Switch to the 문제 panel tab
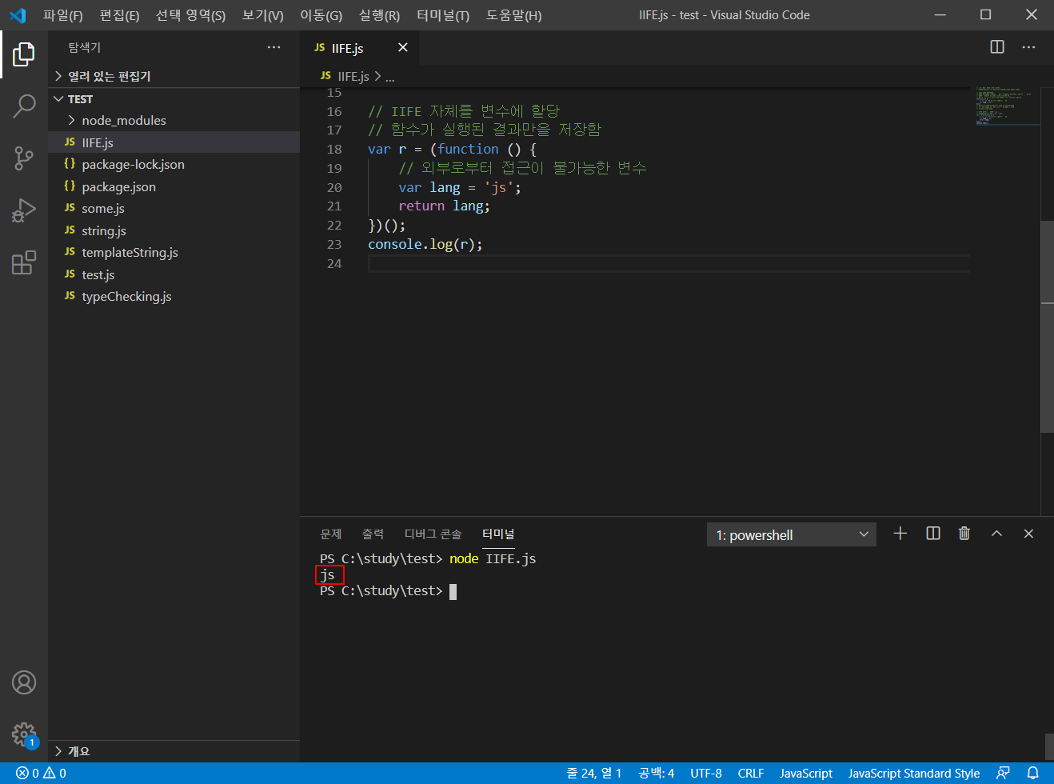The height and width of the screenshot is (784, 1054). [331, 534]
